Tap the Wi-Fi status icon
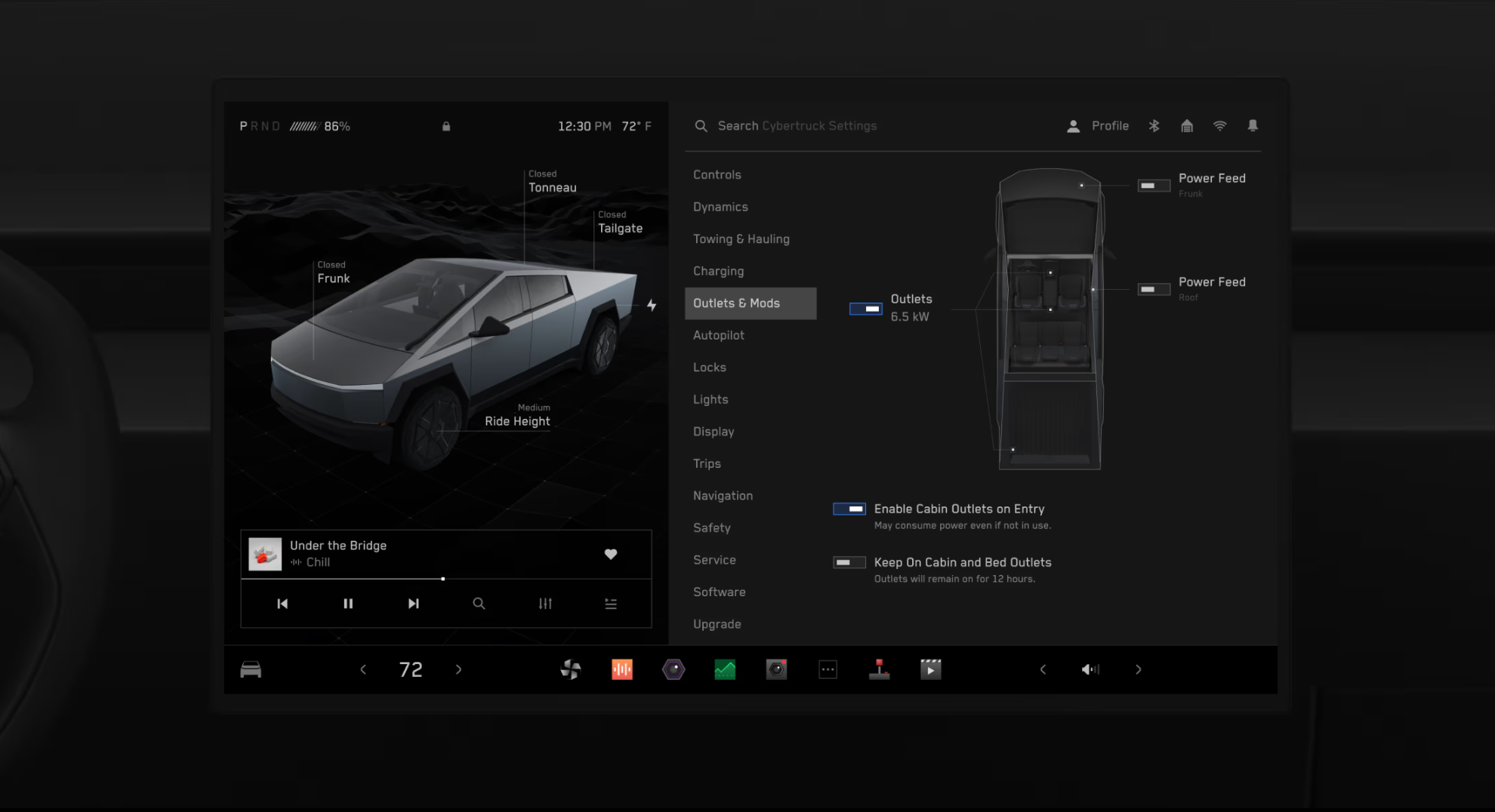The width and height of the screenshot is (1495, 812). [1219, 126]
